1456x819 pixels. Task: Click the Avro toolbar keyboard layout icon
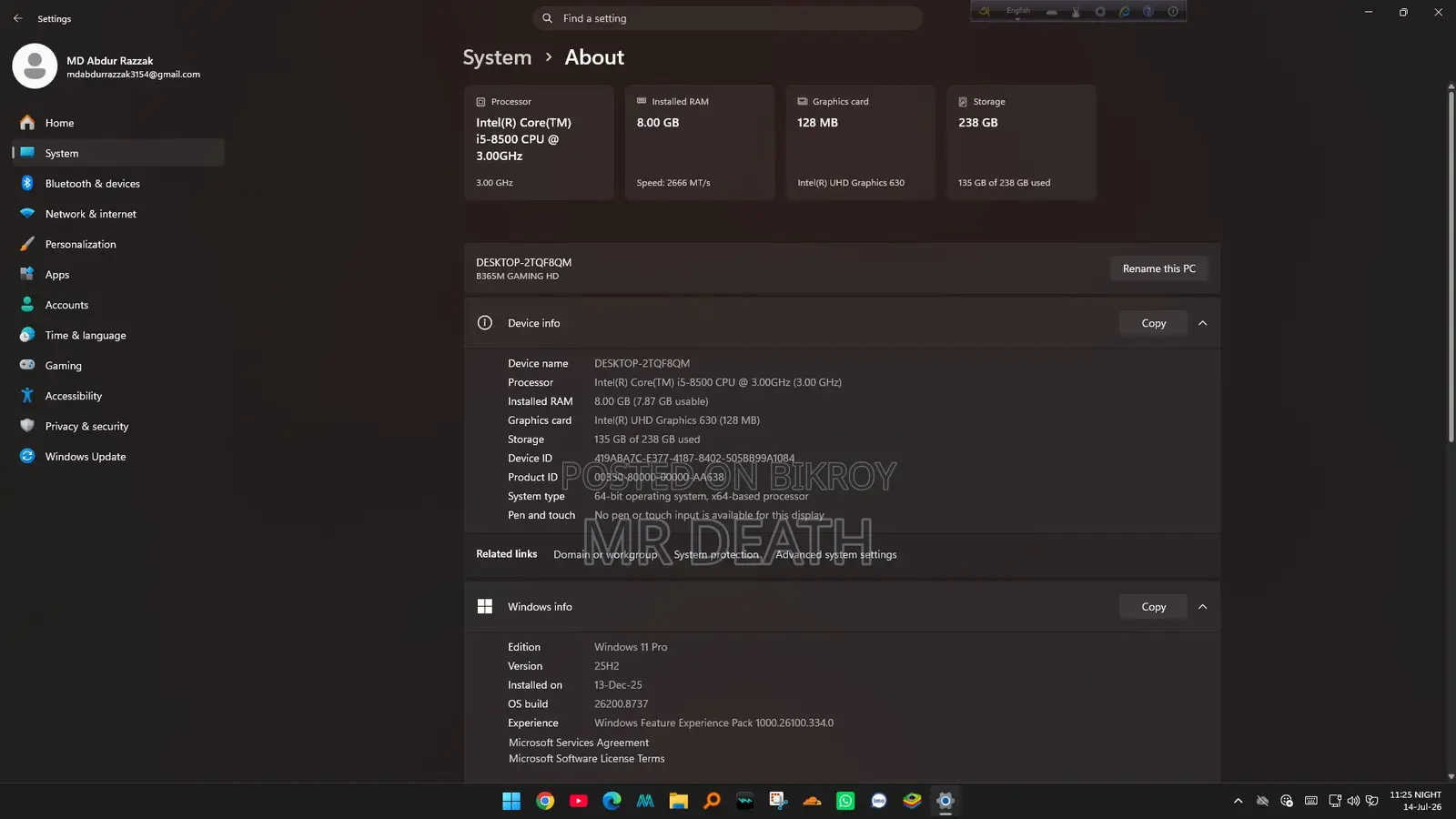click(1052, 13)
